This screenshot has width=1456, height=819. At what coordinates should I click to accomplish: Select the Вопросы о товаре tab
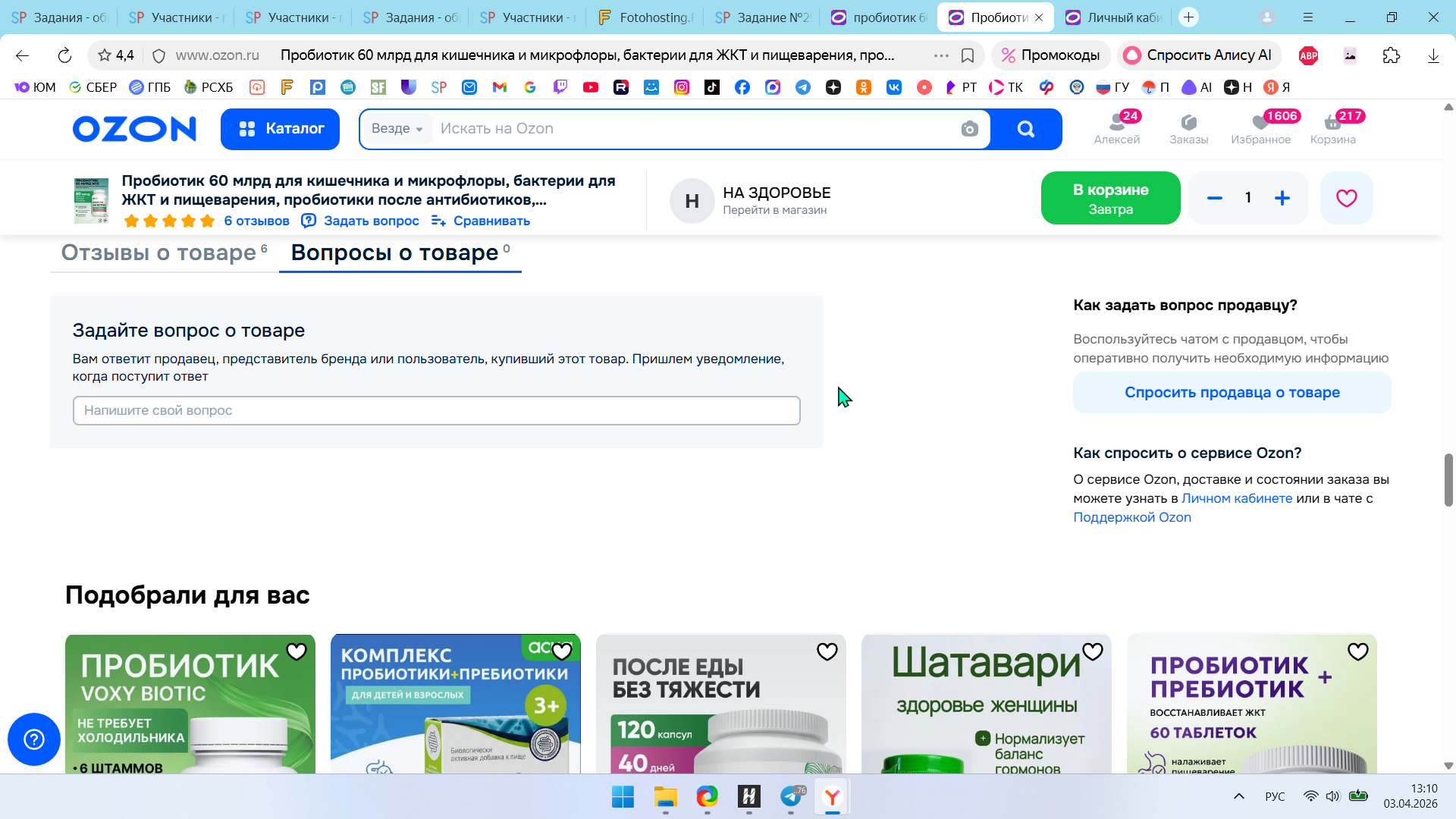click(x=395, y=253)
